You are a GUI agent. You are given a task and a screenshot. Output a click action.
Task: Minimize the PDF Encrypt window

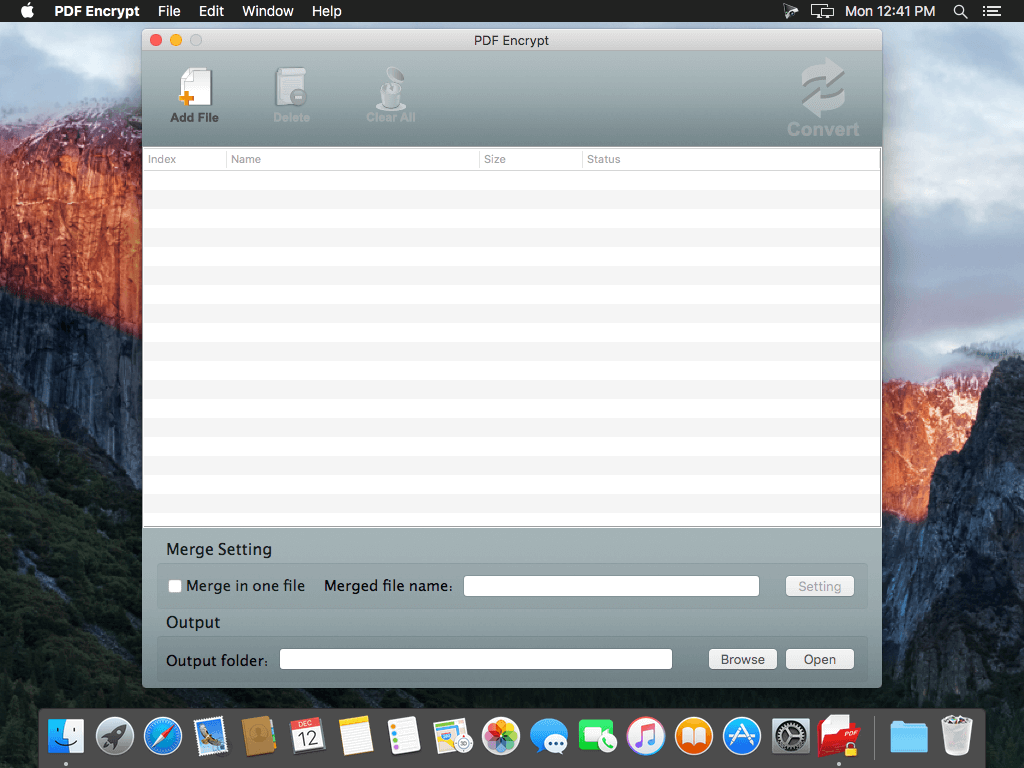(176, 40)
